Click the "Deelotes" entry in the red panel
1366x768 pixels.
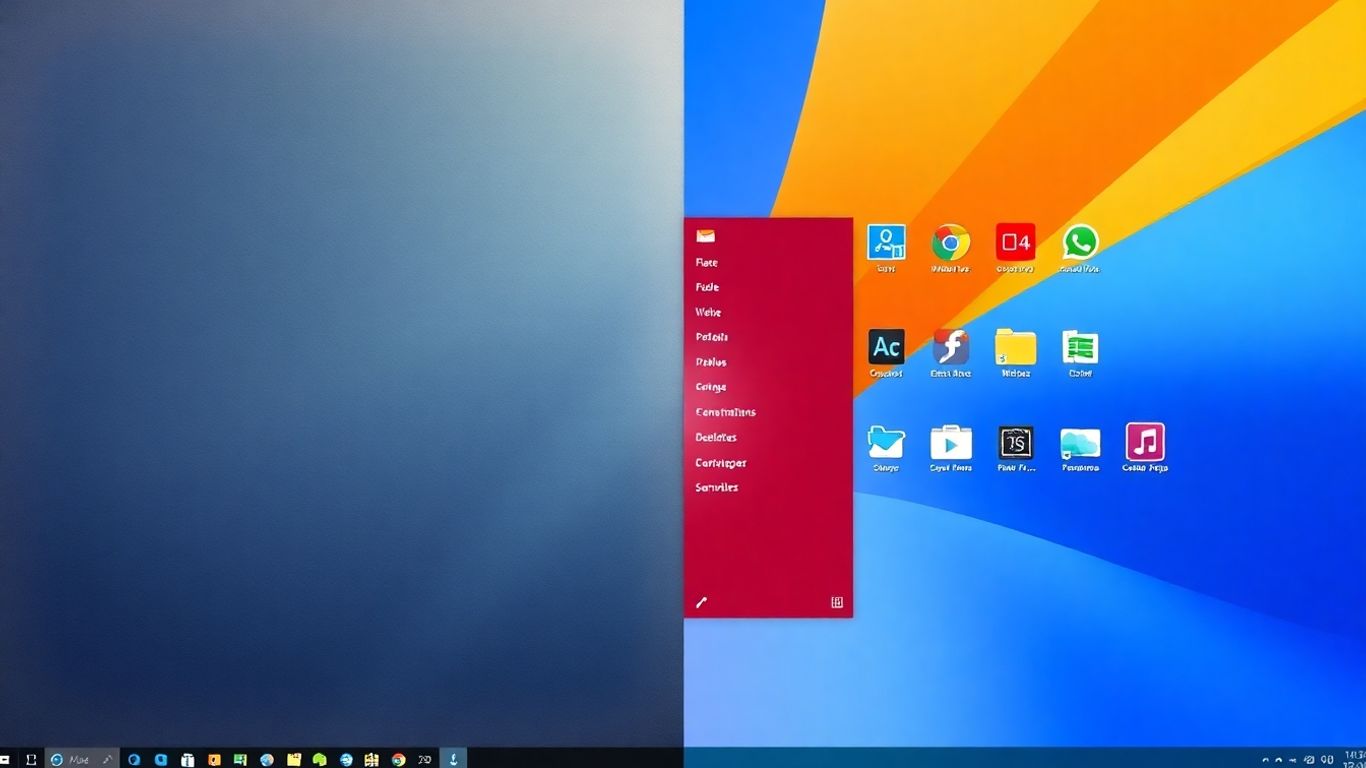click(x=716, y=437)
